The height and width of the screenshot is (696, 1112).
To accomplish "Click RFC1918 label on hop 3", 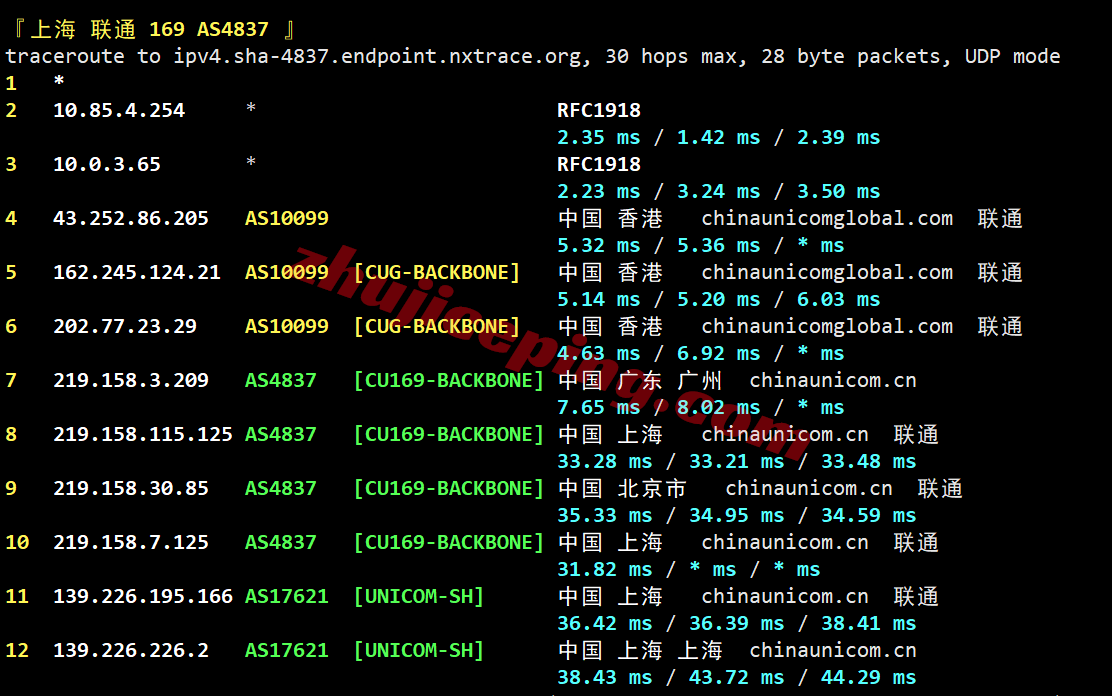I will click(599, 165).
